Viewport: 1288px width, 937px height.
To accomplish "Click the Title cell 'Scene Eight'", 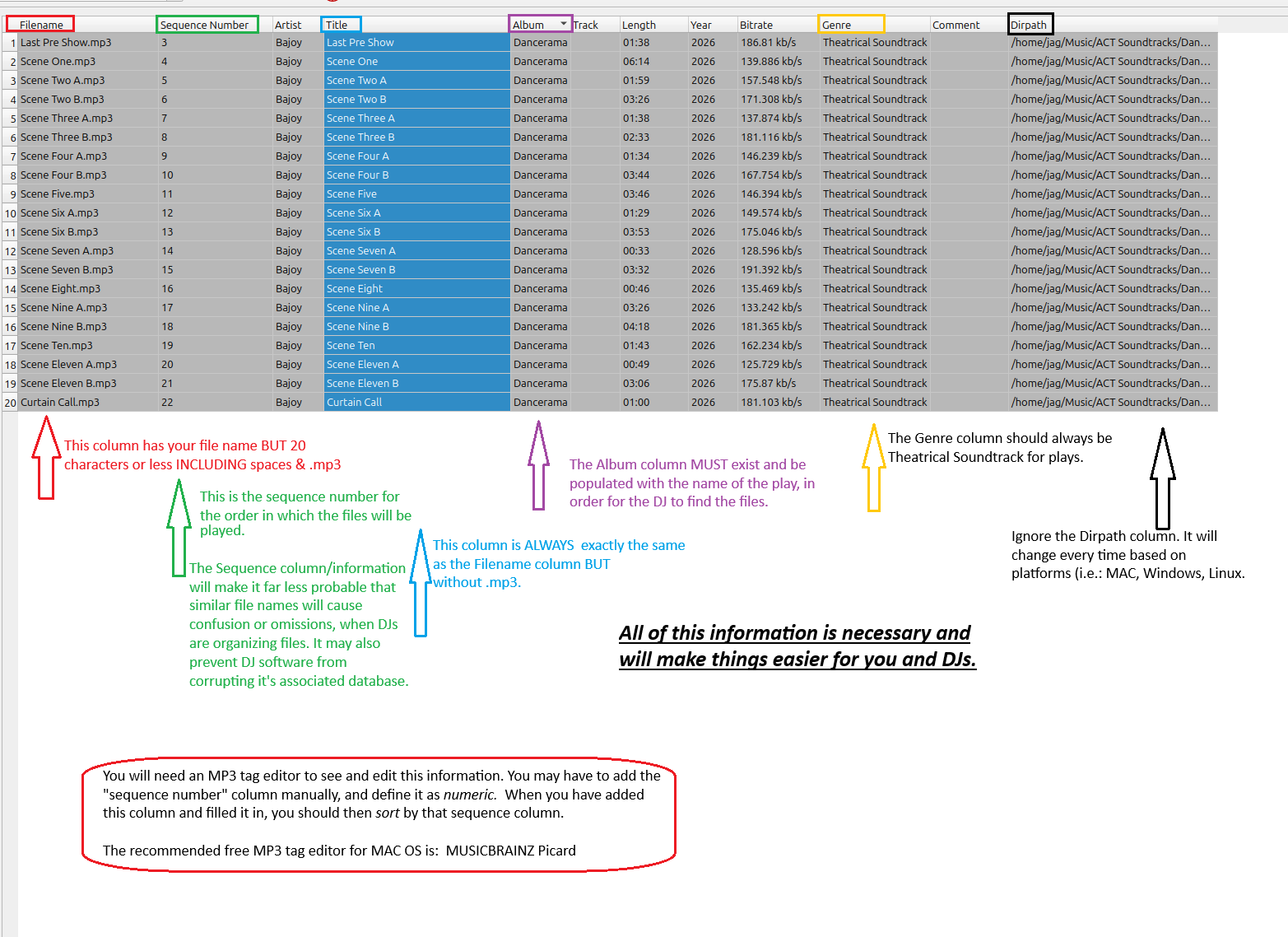I will click(416, 288).
